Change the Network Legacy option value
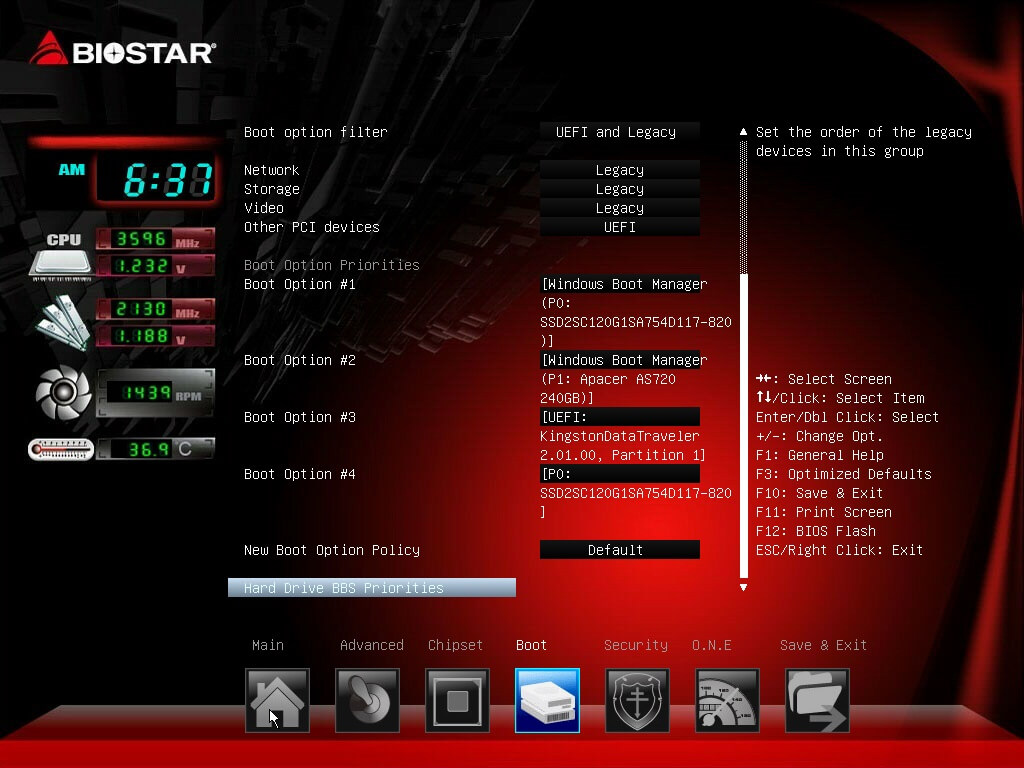 point(619,170)
